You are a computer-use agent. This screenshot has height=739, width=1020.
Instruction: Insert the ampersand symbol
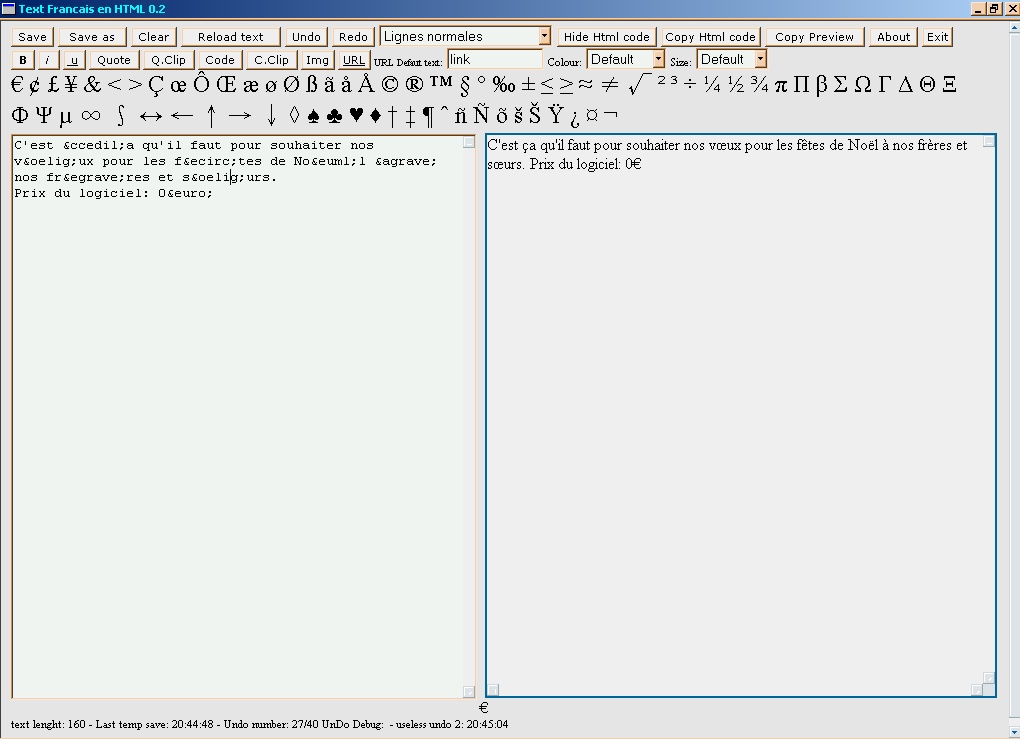[92, 85]
